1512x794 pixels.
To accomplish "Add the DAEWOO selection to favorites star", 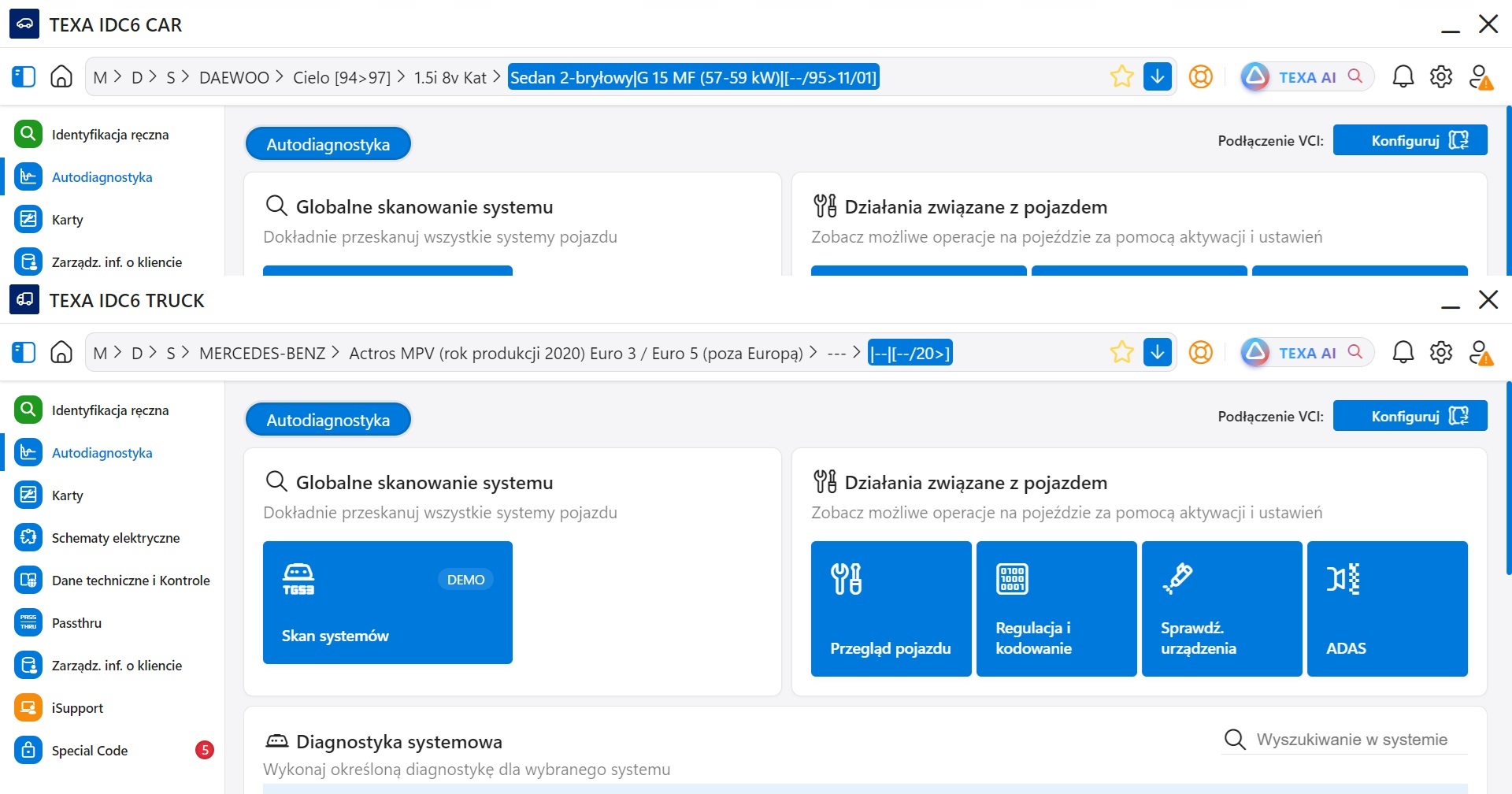I will [x=1121, y=76].
